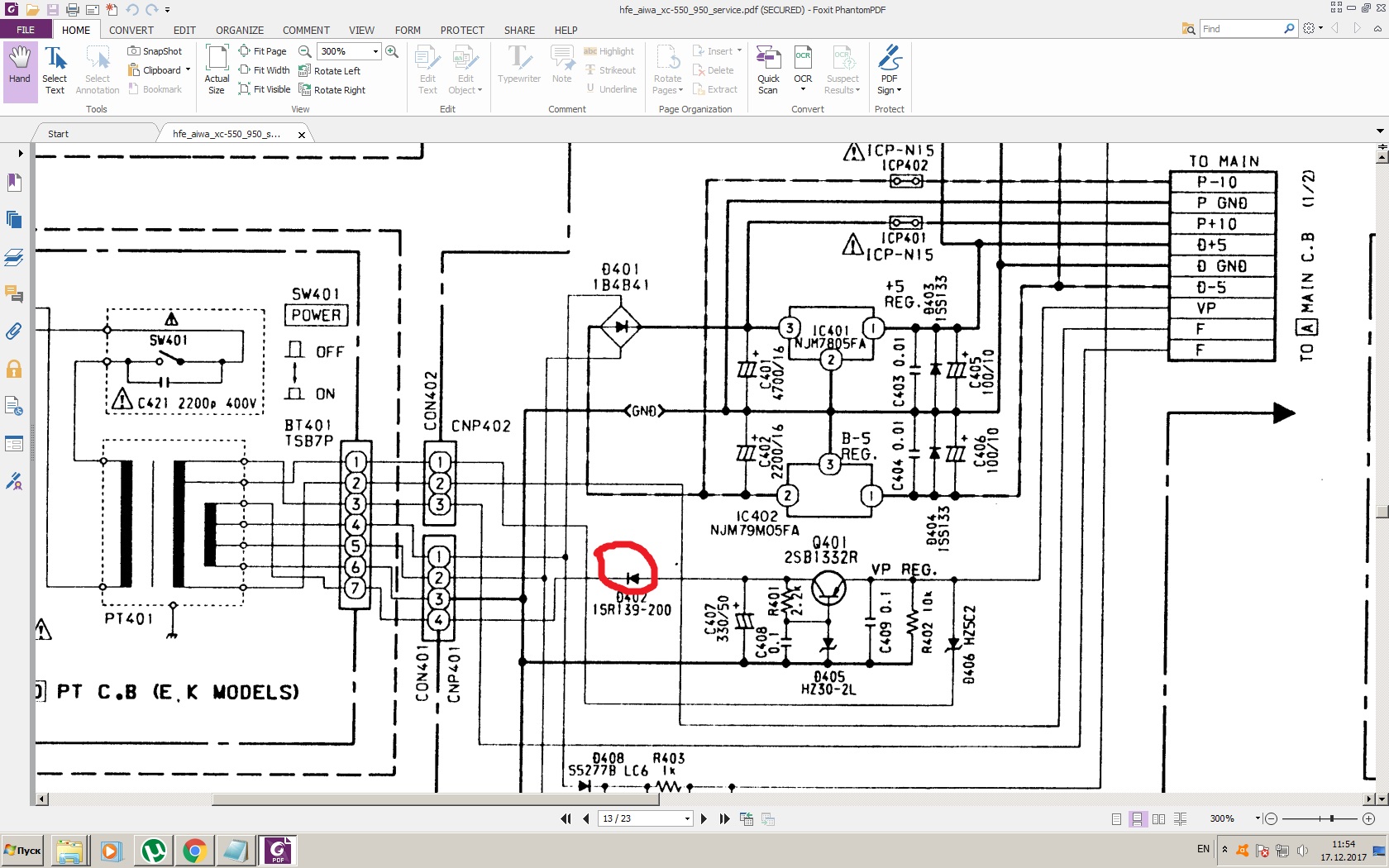Open the customize quick access dropdown
Image resolution: width=1389 pixels, height=868 pixels.
click(167, 10)
